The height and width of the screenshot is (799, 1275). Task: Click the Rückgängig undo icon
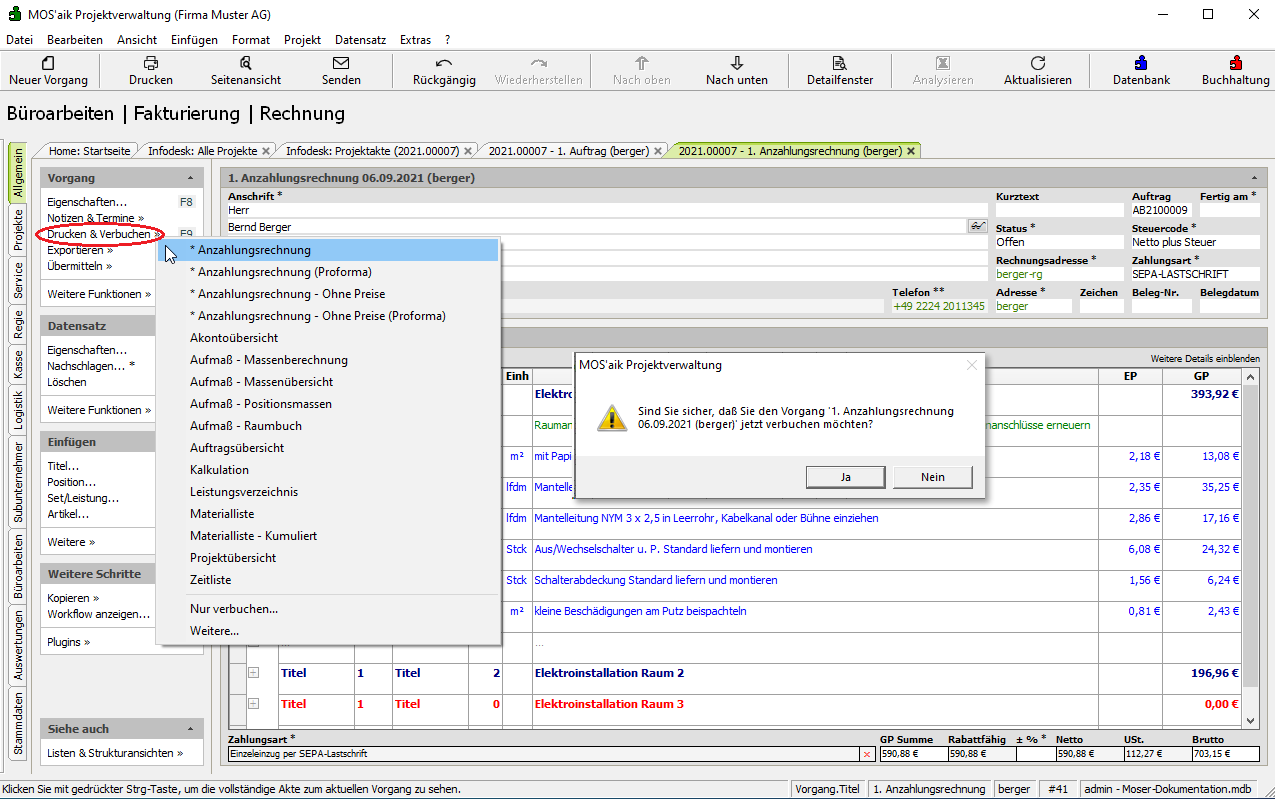pos(444,63)
